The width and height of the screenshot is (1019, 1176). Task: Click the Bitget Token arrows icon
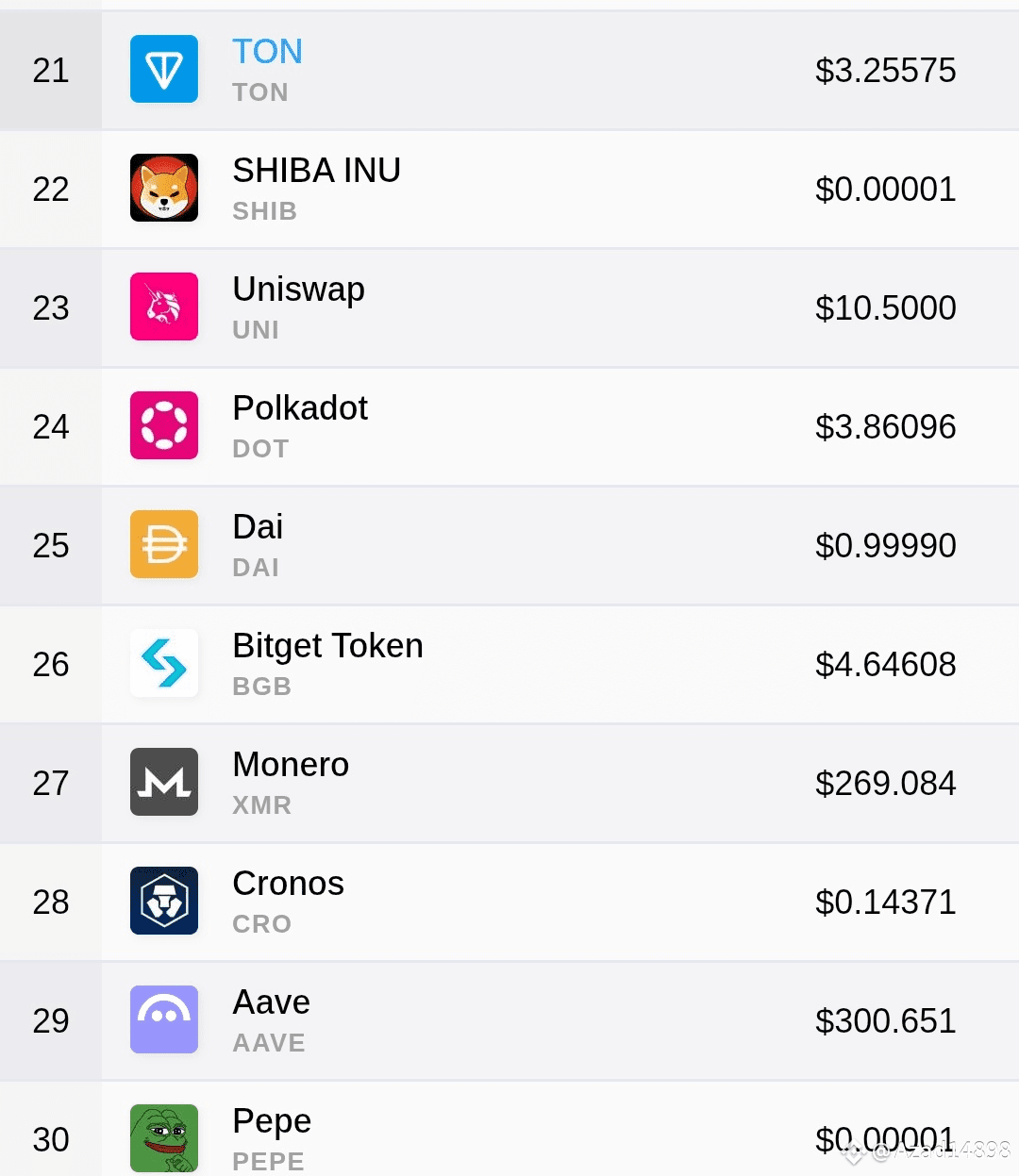(164, 663)
